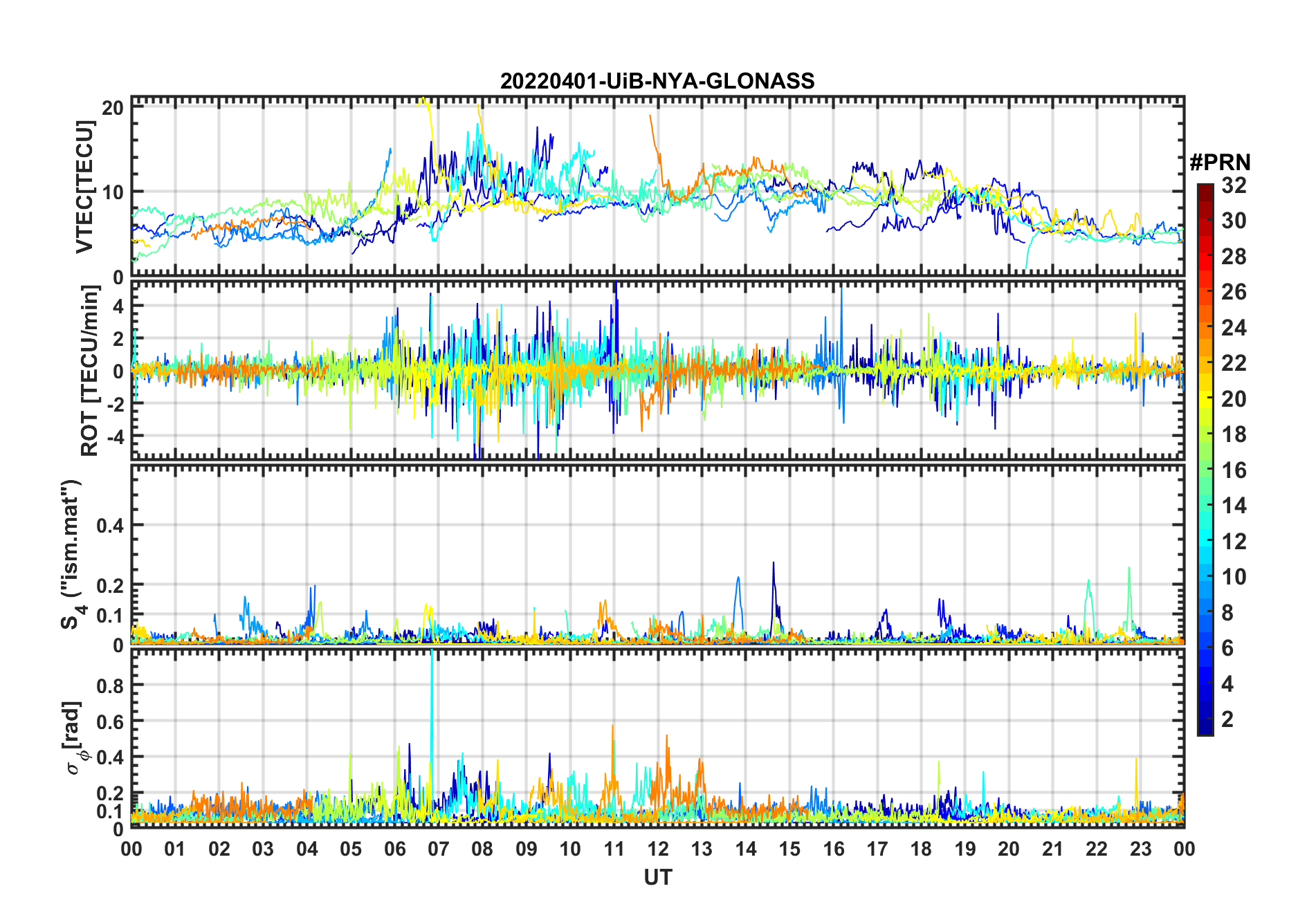The height and width of the screenshot is (920, 1316).
Task: Select the "VTEC[TECU]" y-axis label
Action: coord(84,187)
